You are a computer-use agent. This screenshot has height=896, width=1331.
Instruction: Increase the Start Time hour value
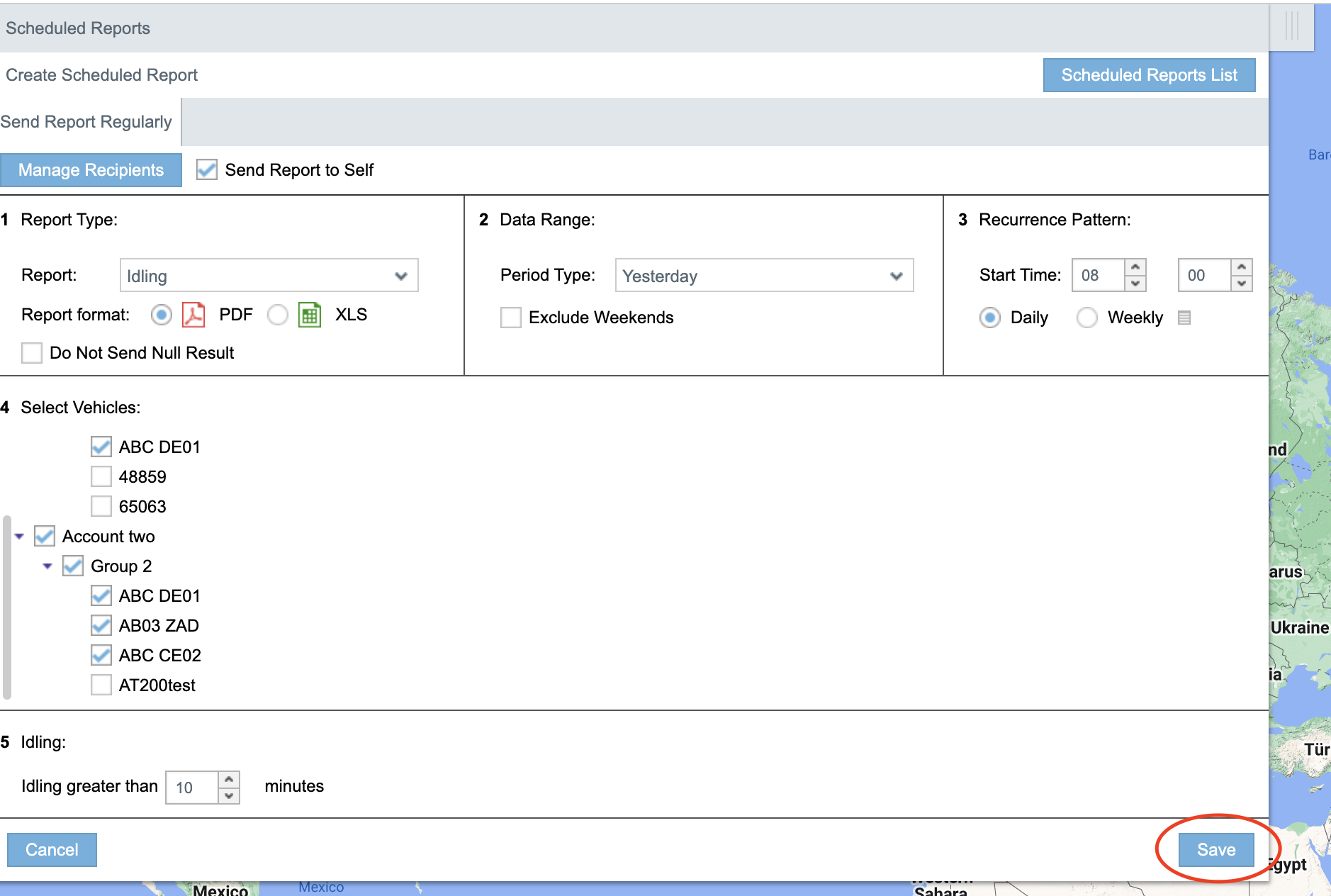tap(1135, 267)
